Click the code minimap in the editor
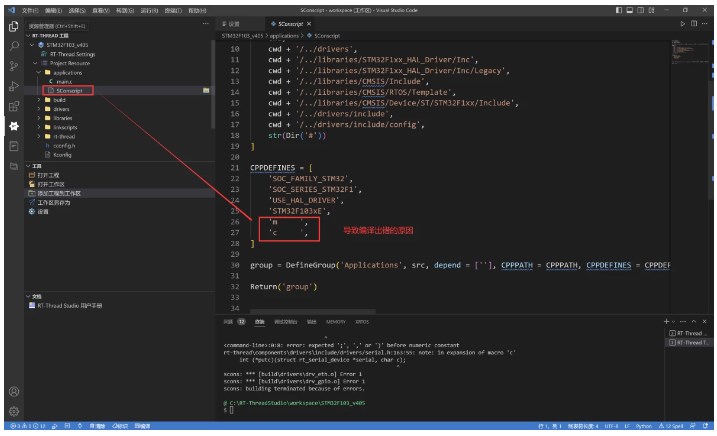Image resolution: width=717 pixels, height=436 pixels. (x=690, y=51)
